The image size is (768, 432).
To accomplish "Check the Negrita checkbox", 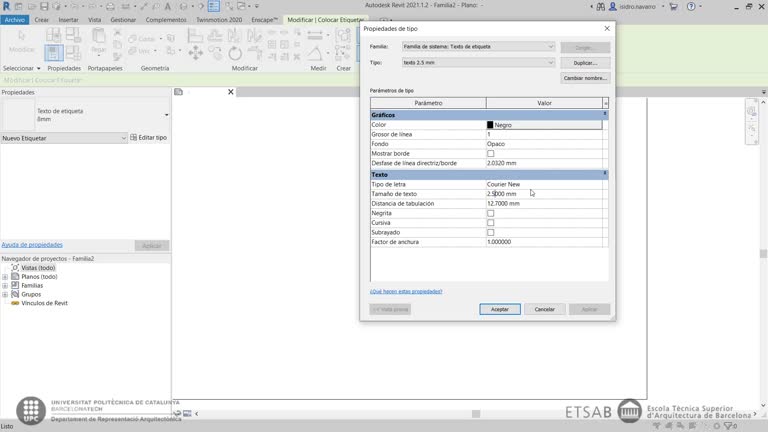I will click(490, 213).
